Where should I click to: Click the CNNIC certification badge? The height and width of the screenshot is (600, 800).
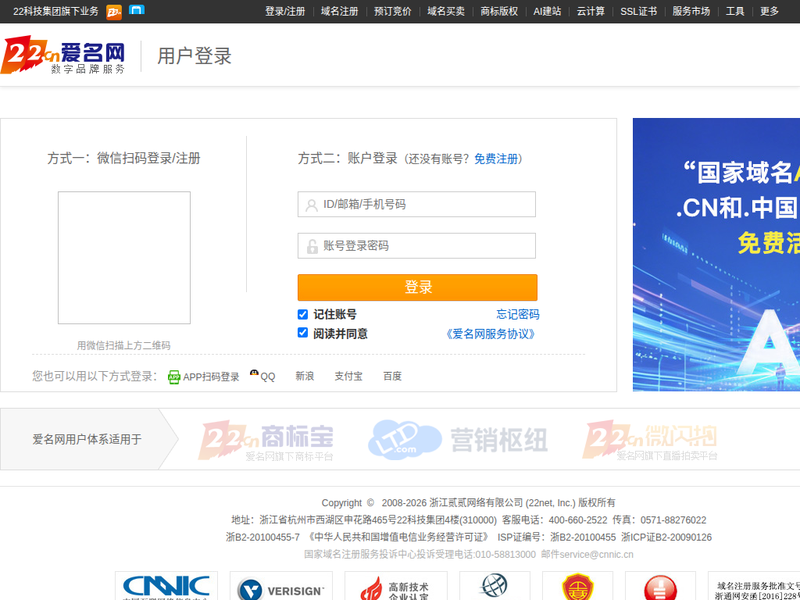click(166, 586)
